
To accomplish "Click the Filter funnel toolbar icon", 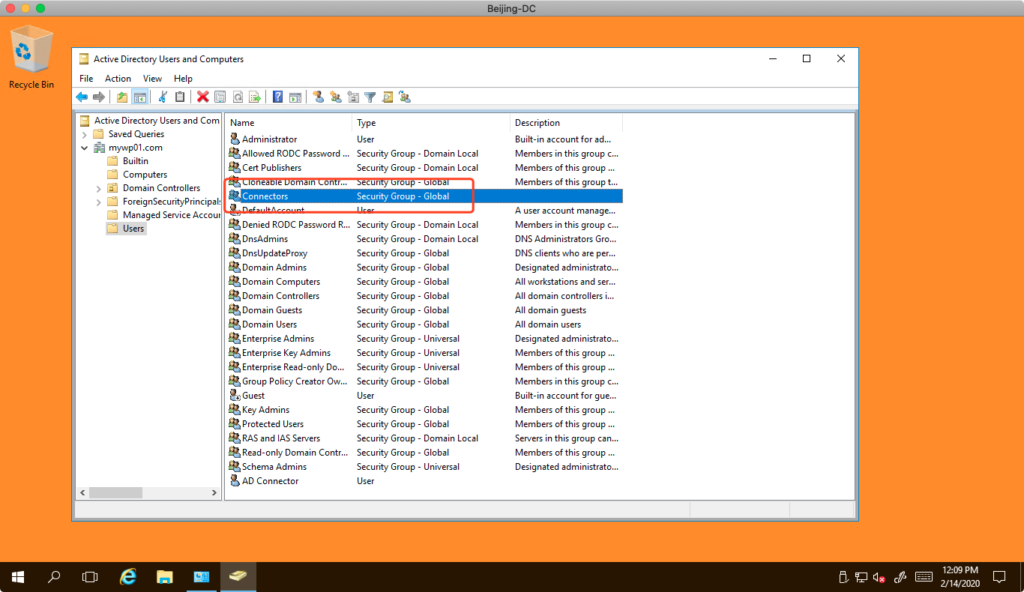I will (x=370, y=97).
